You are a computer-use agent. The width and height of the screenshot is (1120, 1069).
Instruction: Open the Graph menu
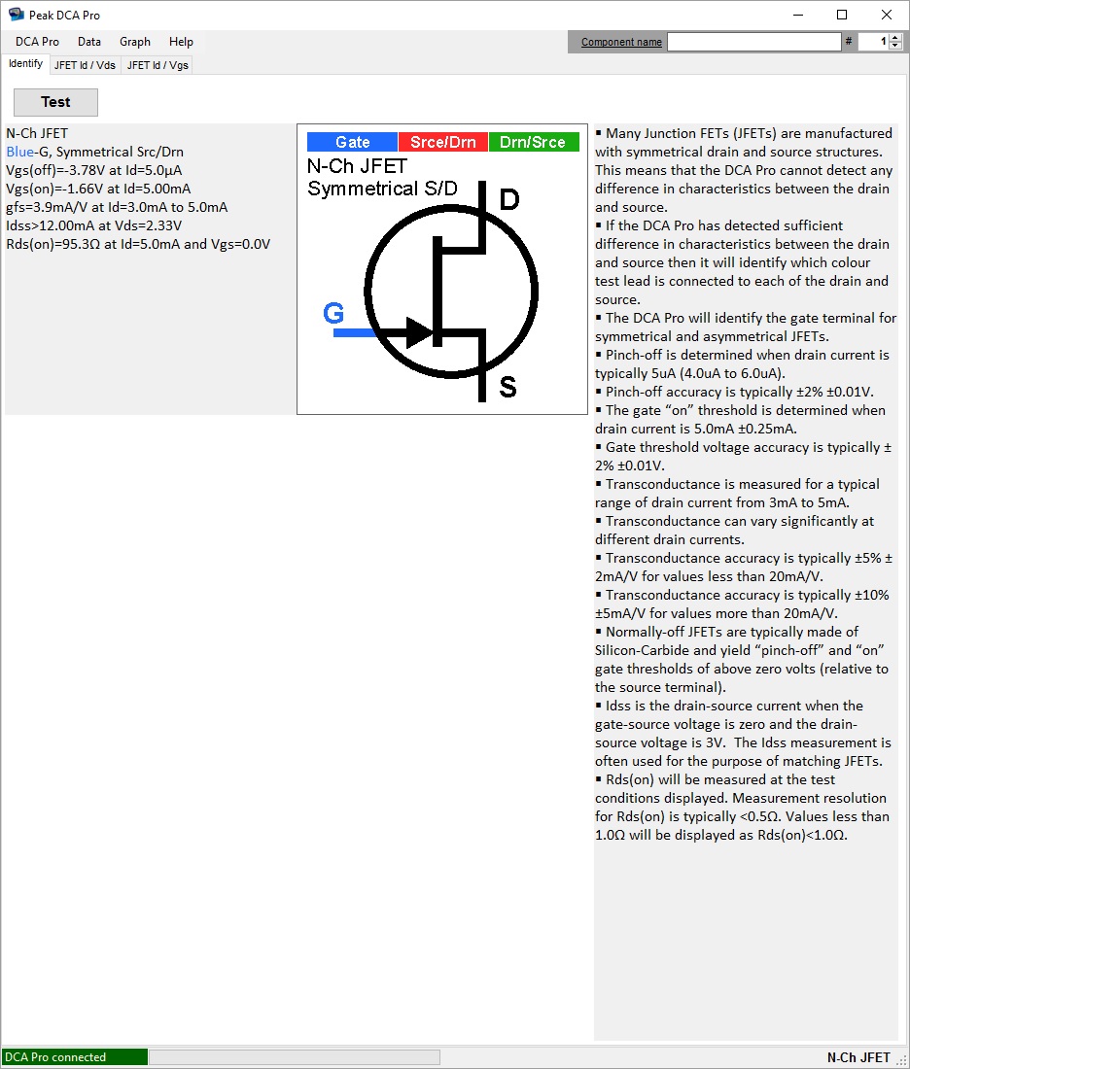pos(135,42)
